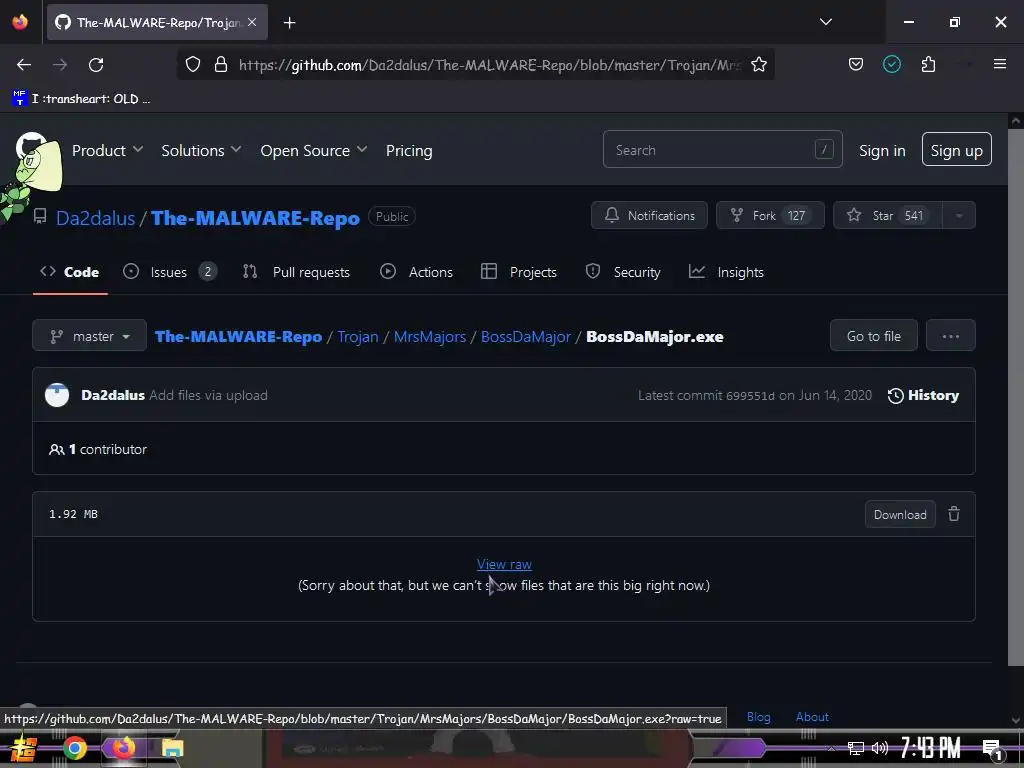This screenshot has width=1024, height=768.
Task: Click the Da2dalus commit author avatar
Action: [x=57, y=394]
